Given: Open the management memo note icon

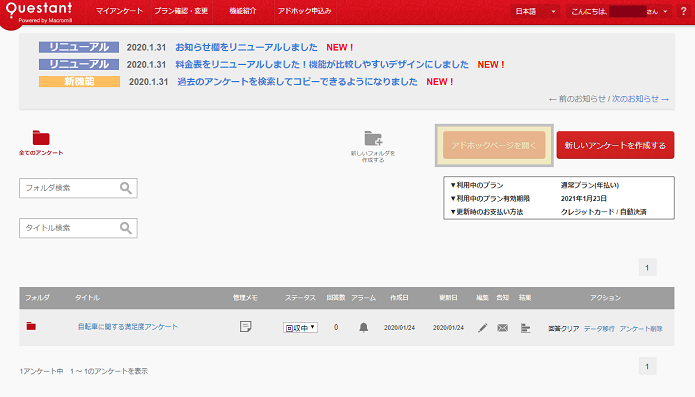Looking at the screenshot, I should 246,327.
